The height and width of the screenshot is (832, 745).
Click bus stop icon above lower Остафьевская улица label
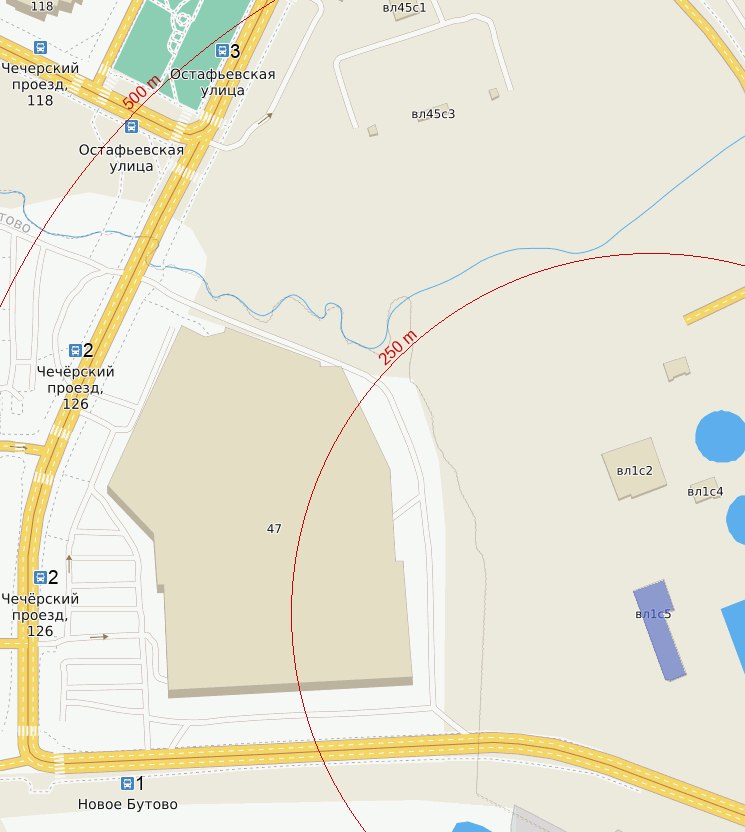click(x=131, y=126)
